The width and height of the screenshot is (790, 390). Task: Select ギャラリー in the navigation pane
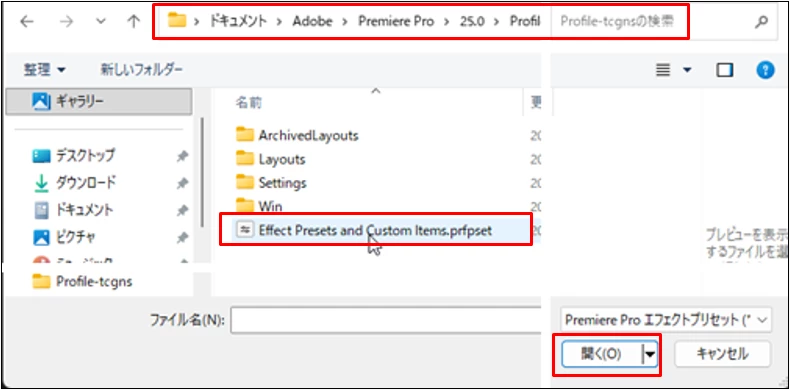point(99,101)
